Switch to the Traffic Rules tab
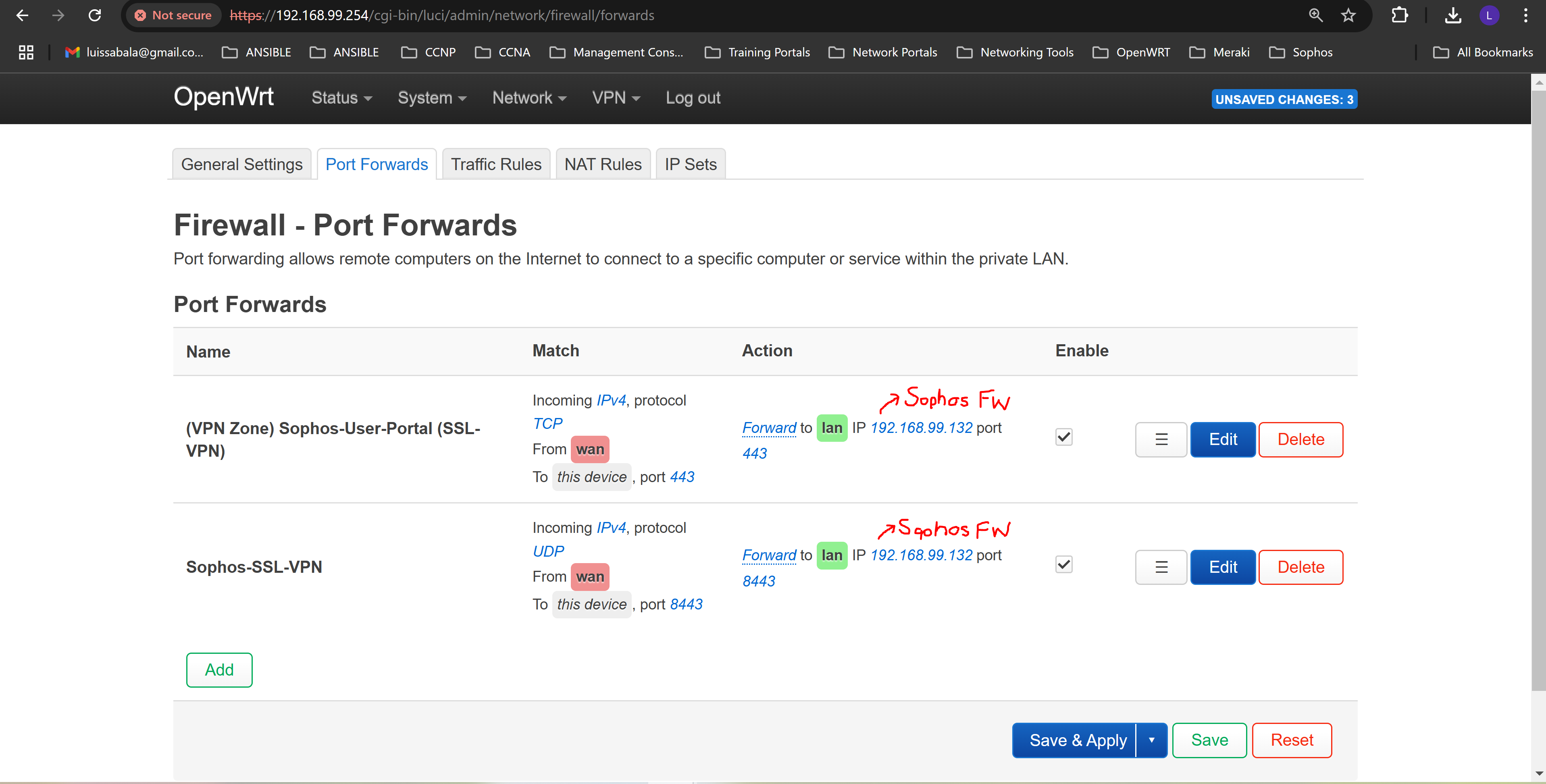The width and height of the screenshot is (1546, 784). click(x=496, y=164)
